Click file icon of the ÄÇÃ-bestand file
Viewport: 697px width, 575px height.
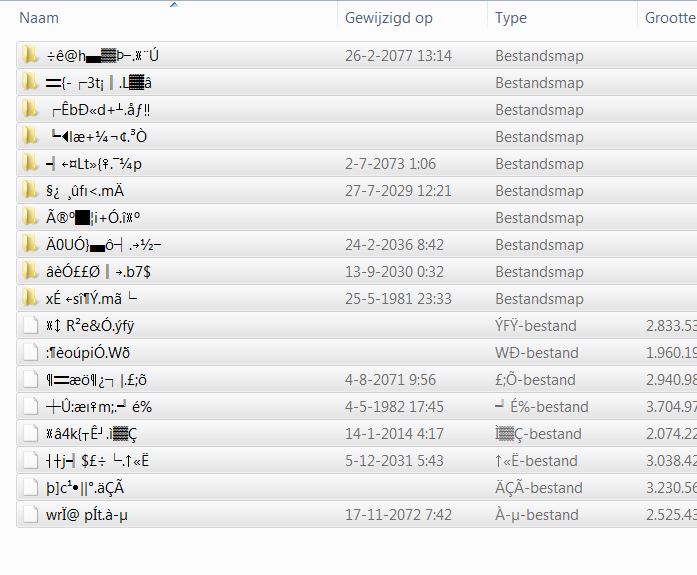click(30, 488)
